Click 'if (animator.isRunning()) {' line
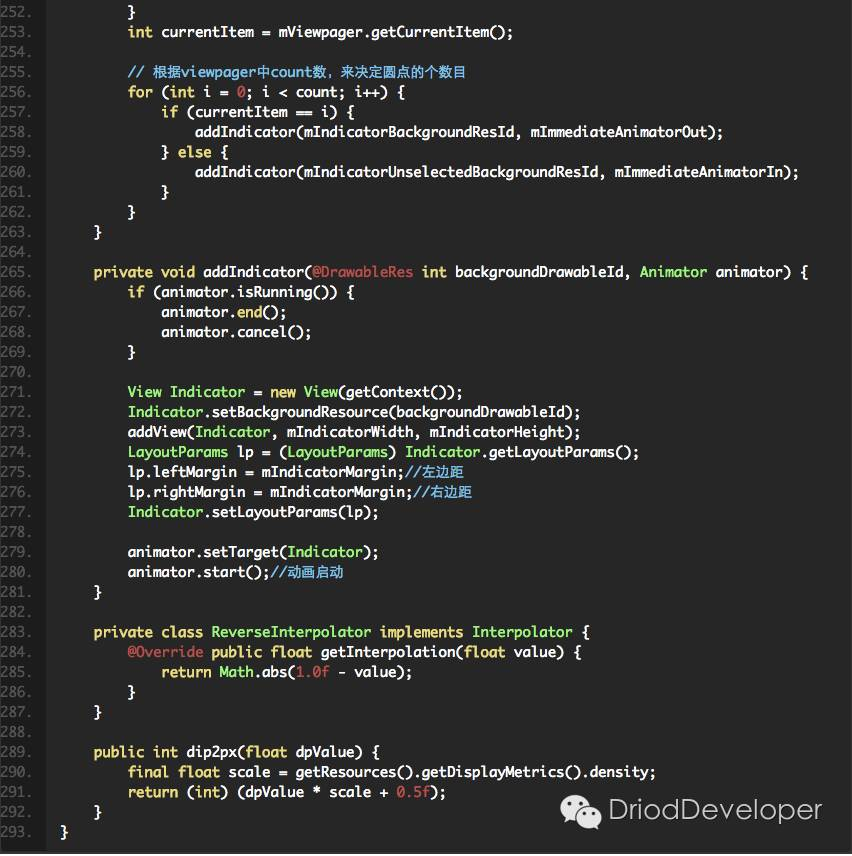 click(241, 292)
